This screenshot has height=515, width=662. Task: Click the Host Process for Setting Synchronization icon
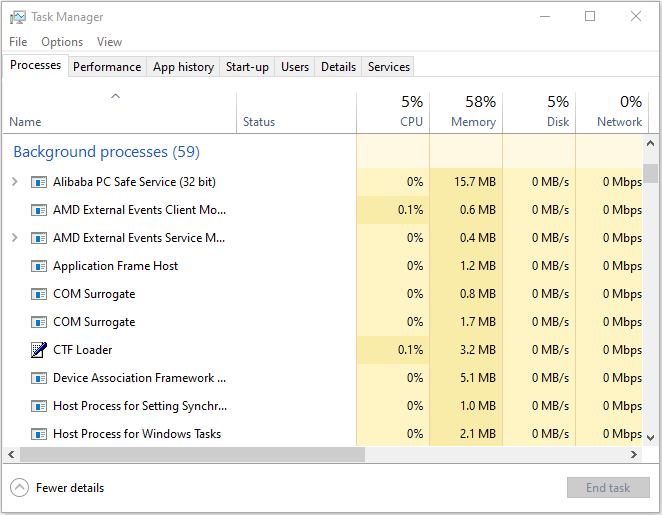click(x=39, y=406)
